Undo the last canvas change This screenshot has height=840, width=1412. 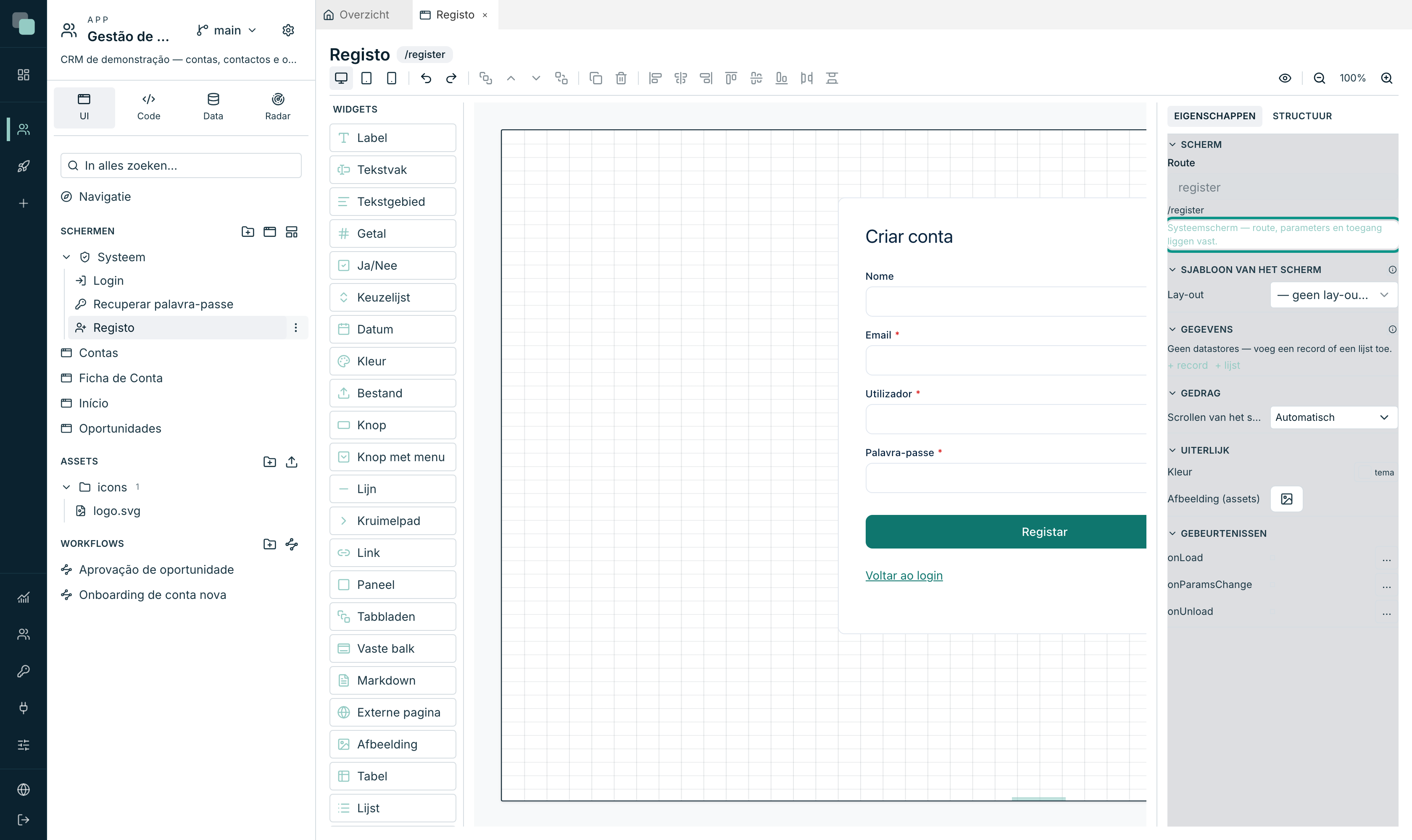point(426,78)
